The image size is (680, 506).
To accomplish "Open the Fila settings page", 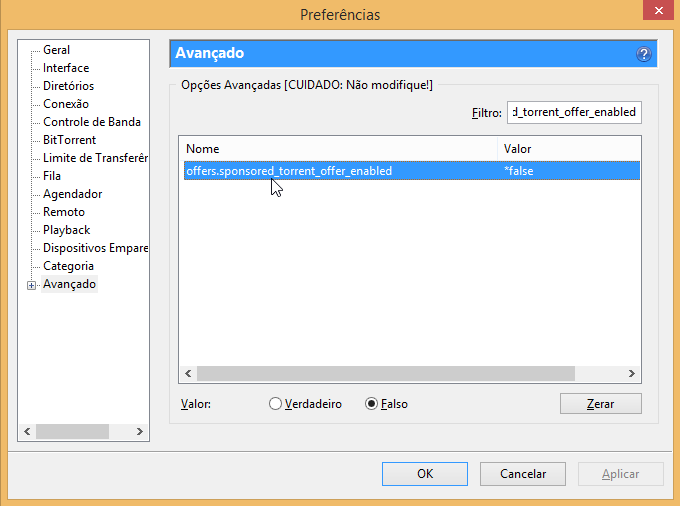I will 52,176.
